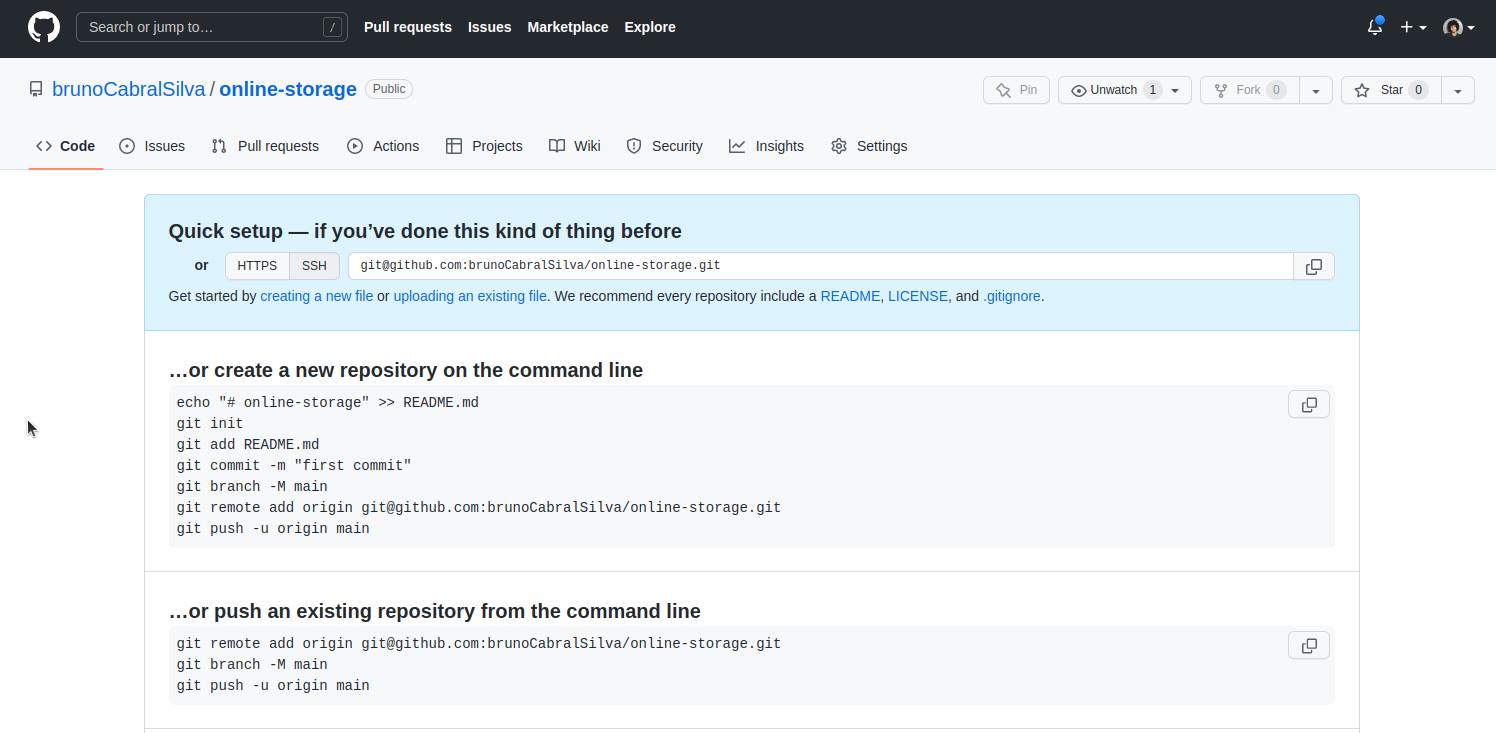Open the online-storage repository link
Viewport: 1496px width, 733px height.
(x=288, y=89)
